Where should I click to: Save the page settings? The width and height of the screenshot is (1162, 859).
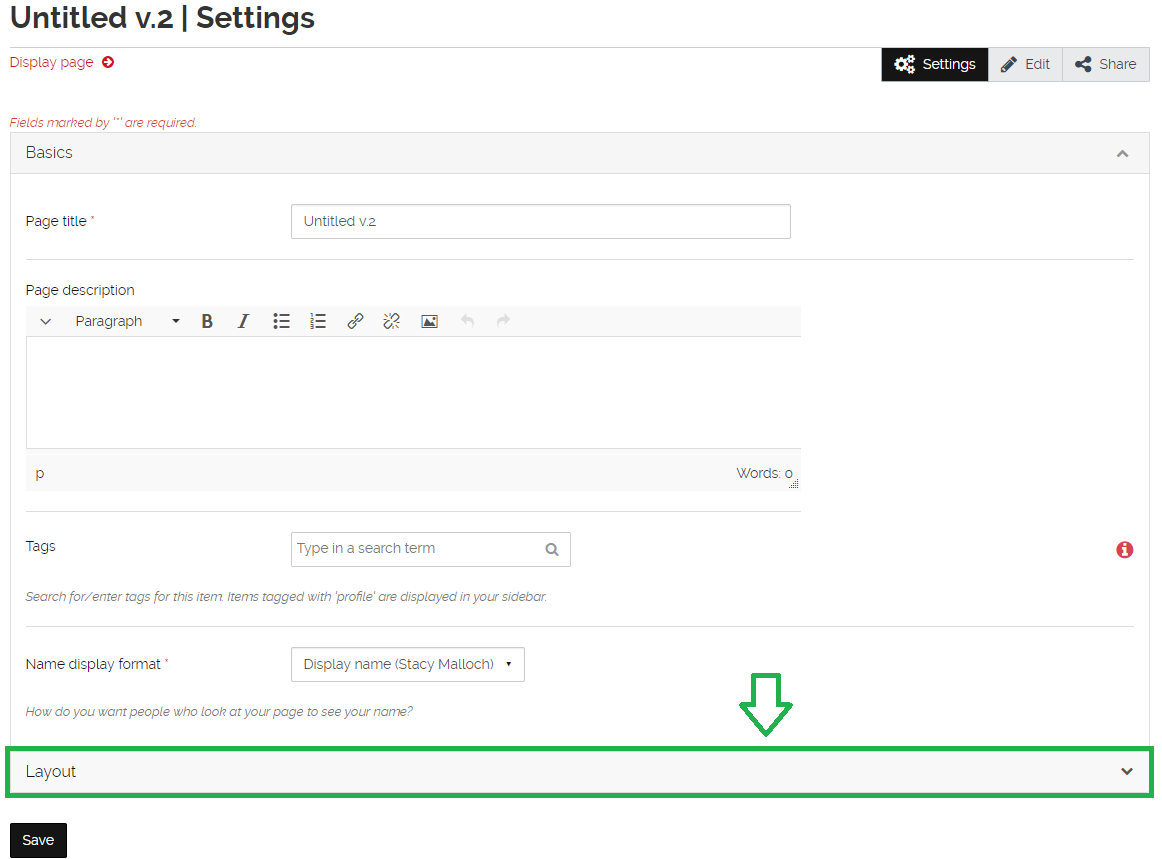click(37, 840)
